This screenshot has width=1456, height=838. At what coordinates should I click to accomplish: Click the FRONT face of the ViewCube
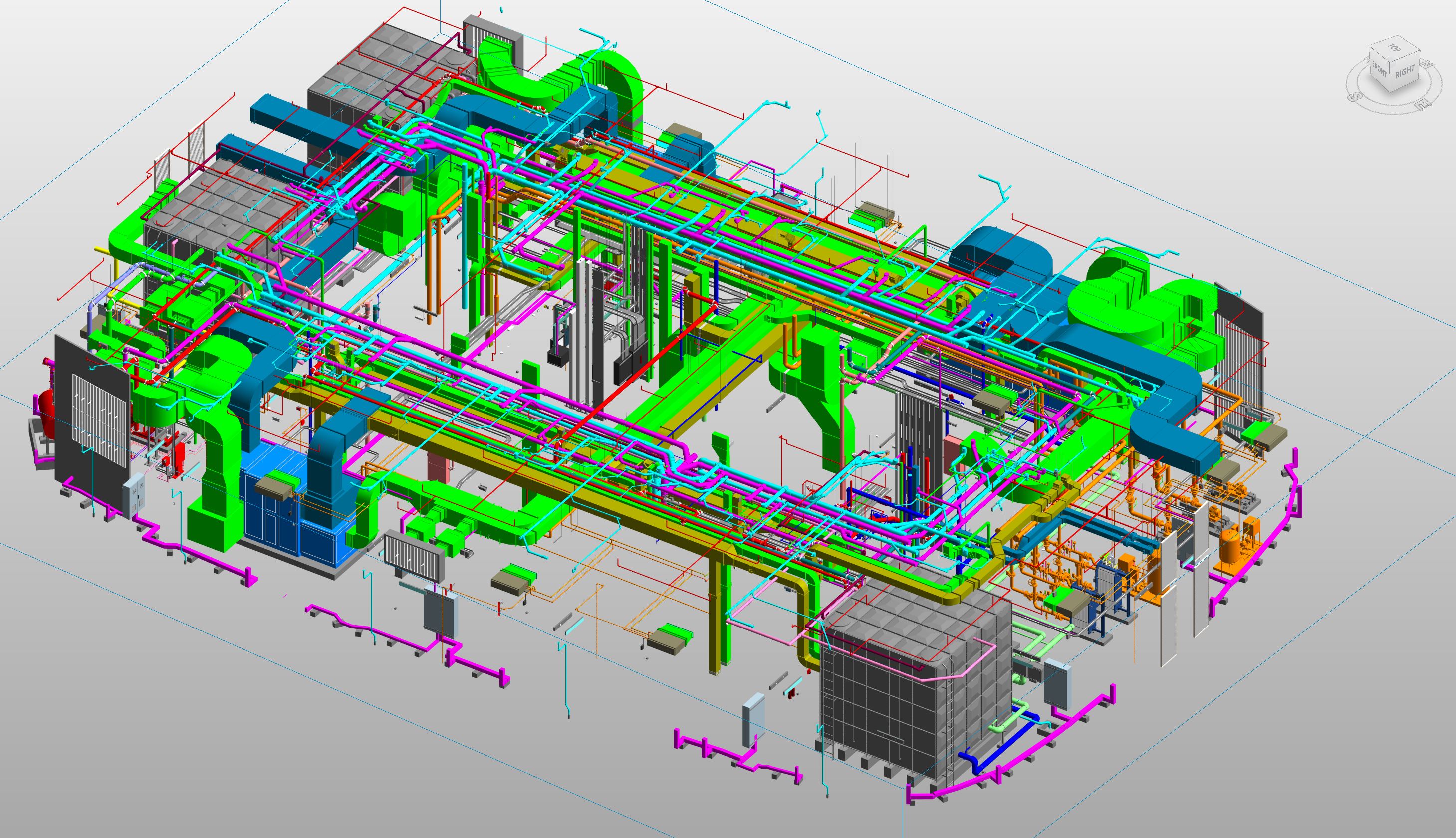pos(1380,69)
